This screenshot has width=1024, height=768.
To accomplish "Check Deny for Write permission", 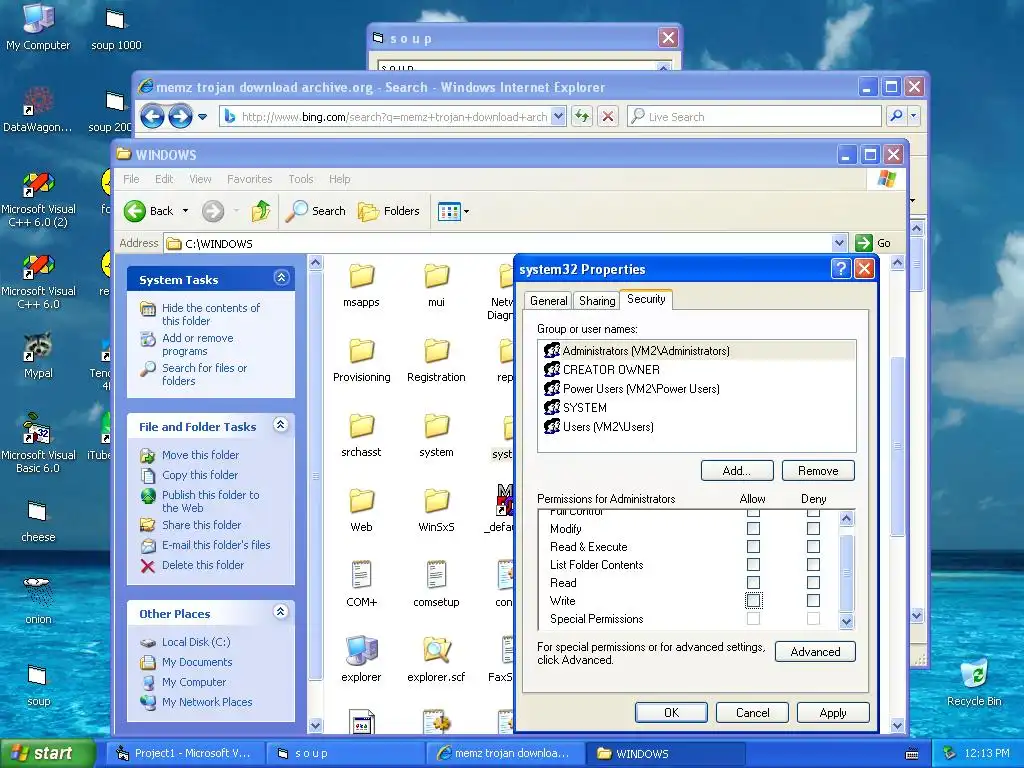I will 813,600.
